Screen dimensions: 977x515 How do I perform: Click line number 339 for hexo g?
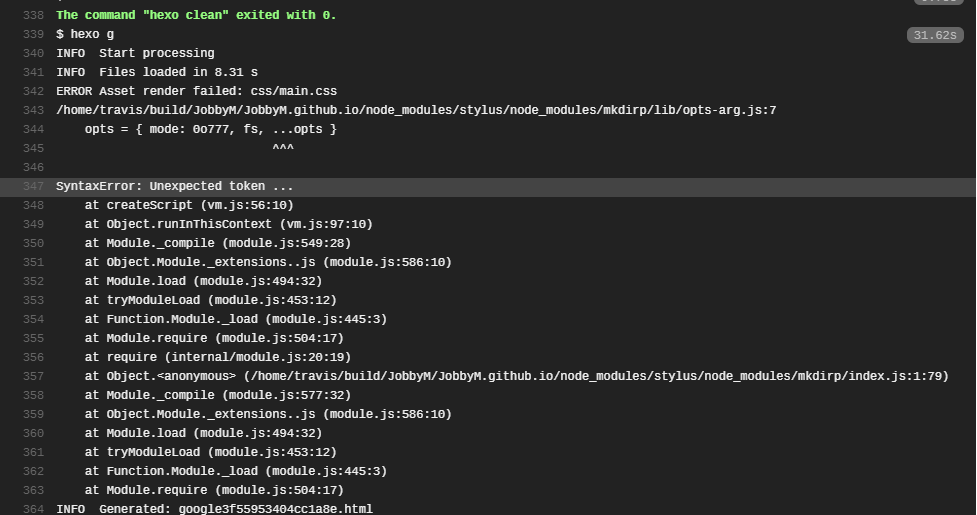click(33, 34)
